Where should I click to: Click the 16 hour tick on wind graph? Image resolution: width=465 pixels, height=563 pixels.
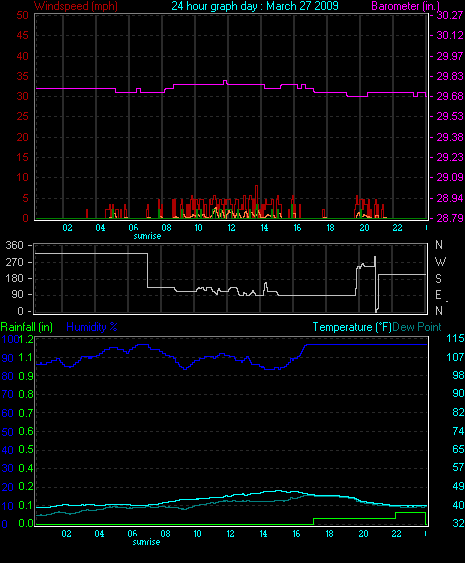pyautogui.click(x=297, y=228)
